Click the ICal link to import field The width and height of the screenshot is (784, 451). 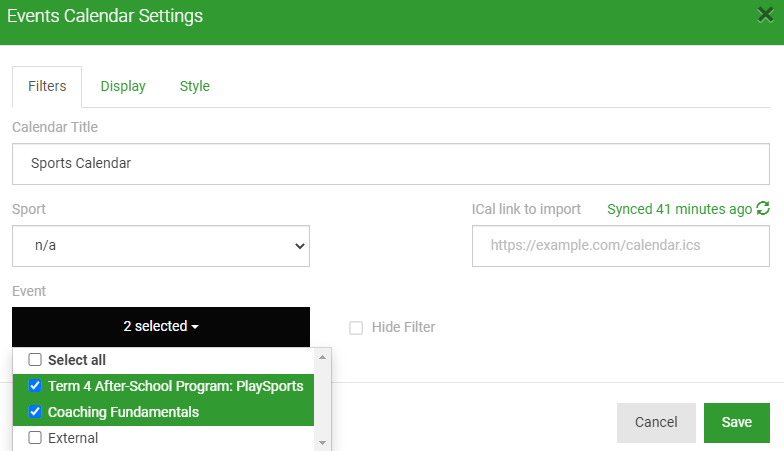coord(620,246)
